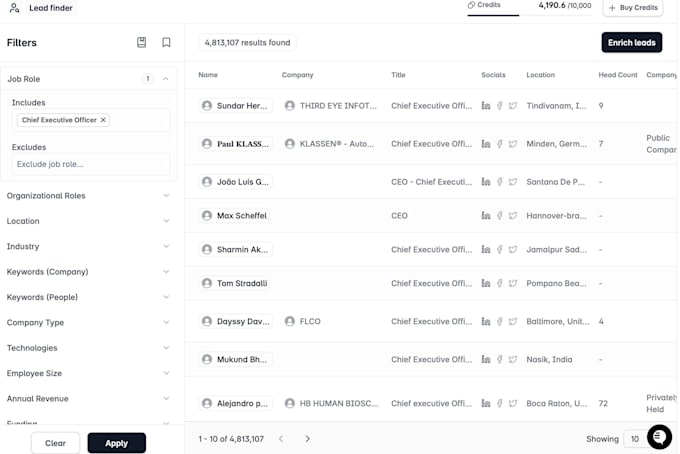Image resolution: width=680 pixels, height=454 pixels.
Task: Click the Exclude job role input field
Action: coord(91,164)
